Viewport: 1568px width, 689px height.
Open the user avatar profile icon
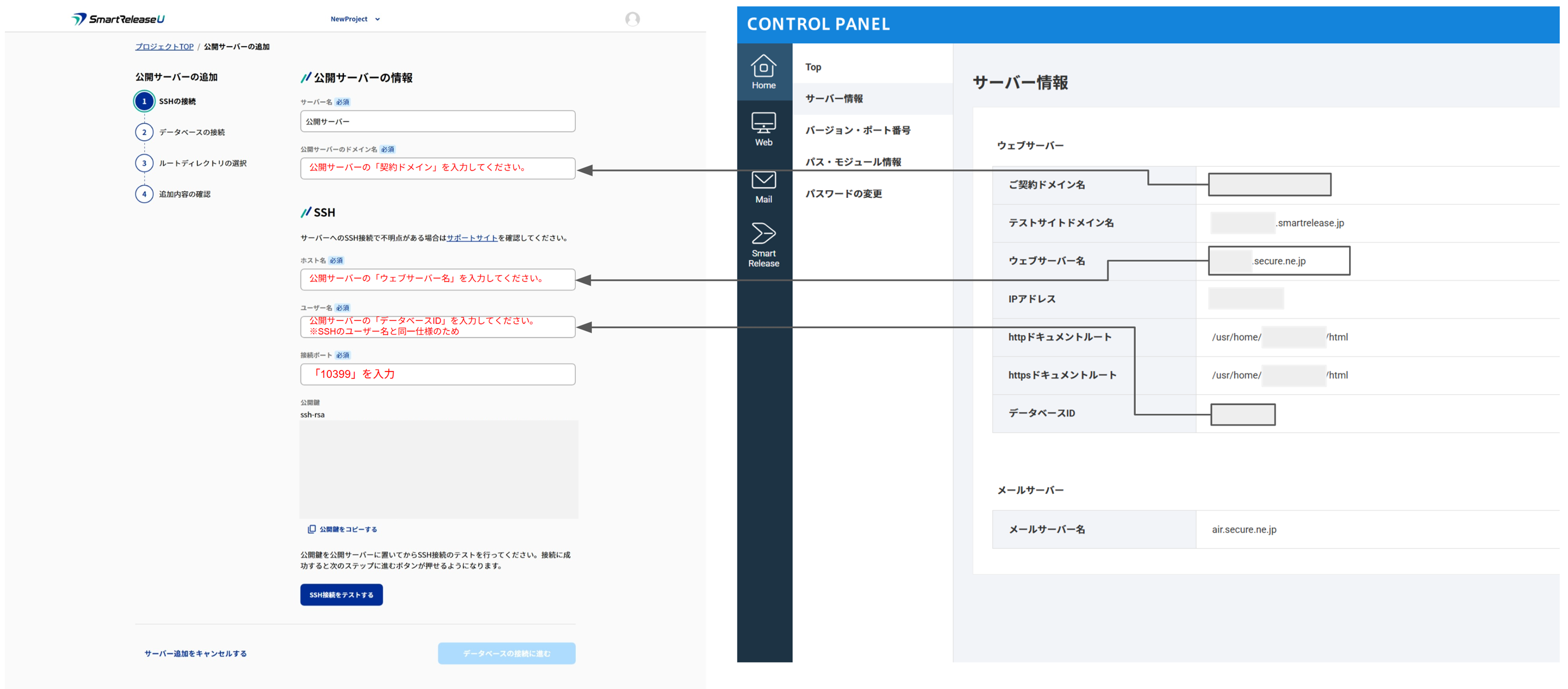click(x=632, y=19)
